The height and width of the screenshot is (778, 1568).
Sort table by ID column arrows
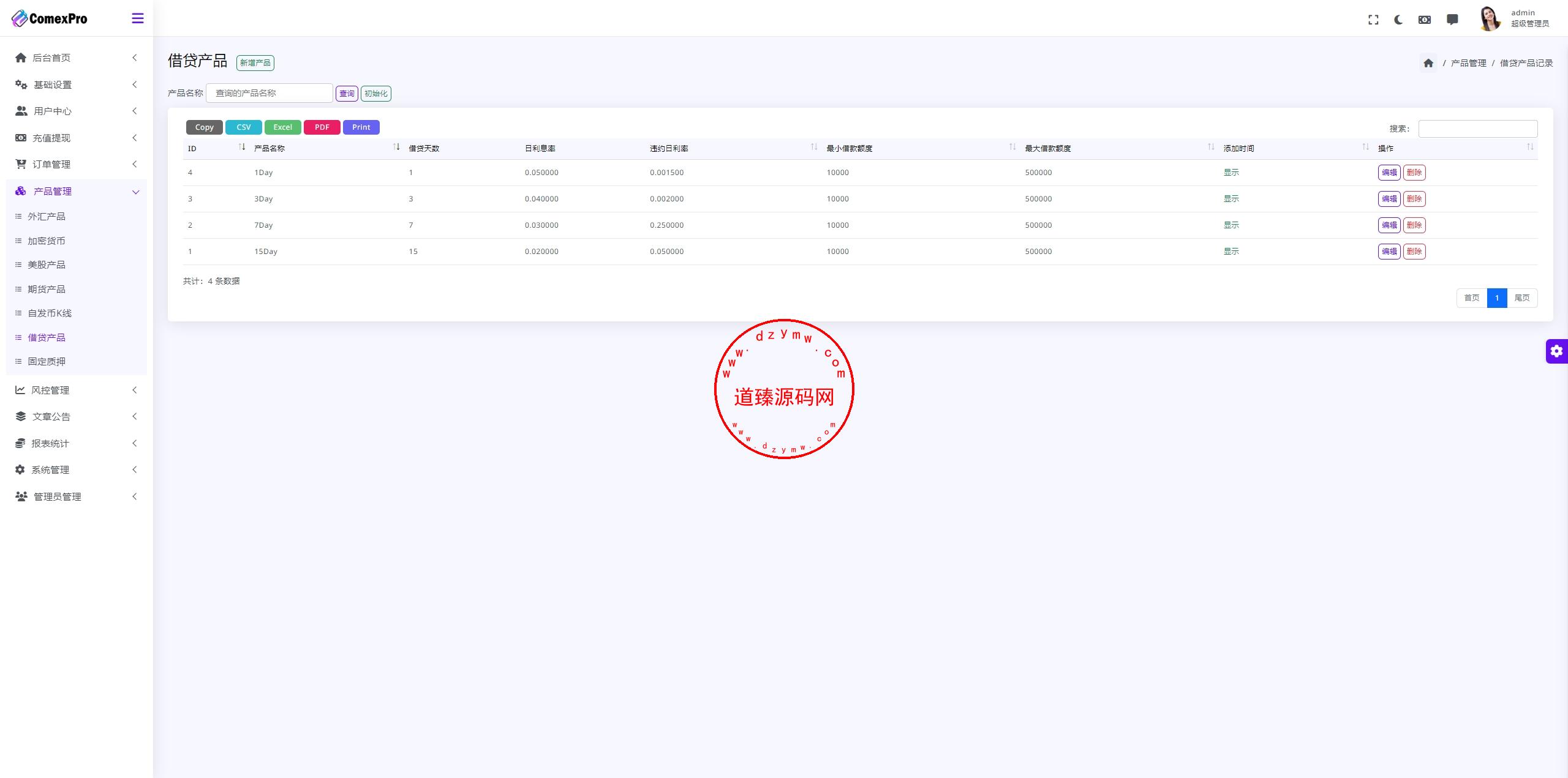242,147
